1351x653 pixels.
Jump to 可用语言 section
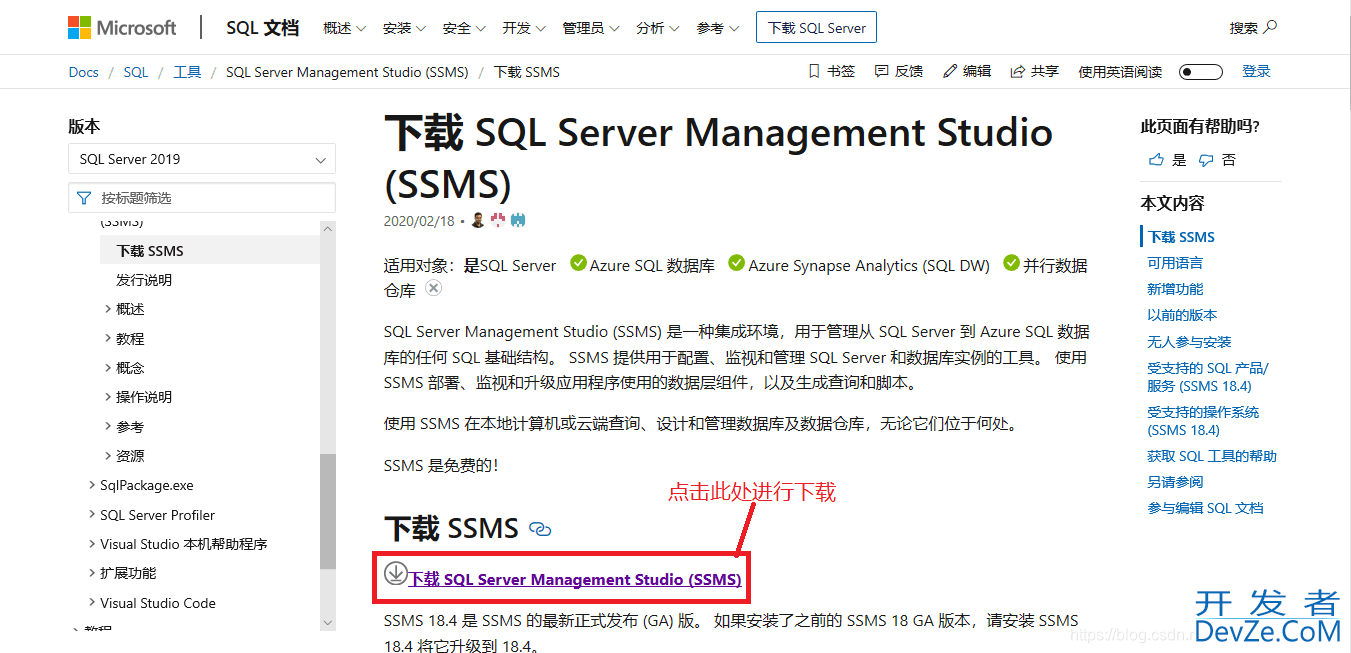click(1175, 263)
